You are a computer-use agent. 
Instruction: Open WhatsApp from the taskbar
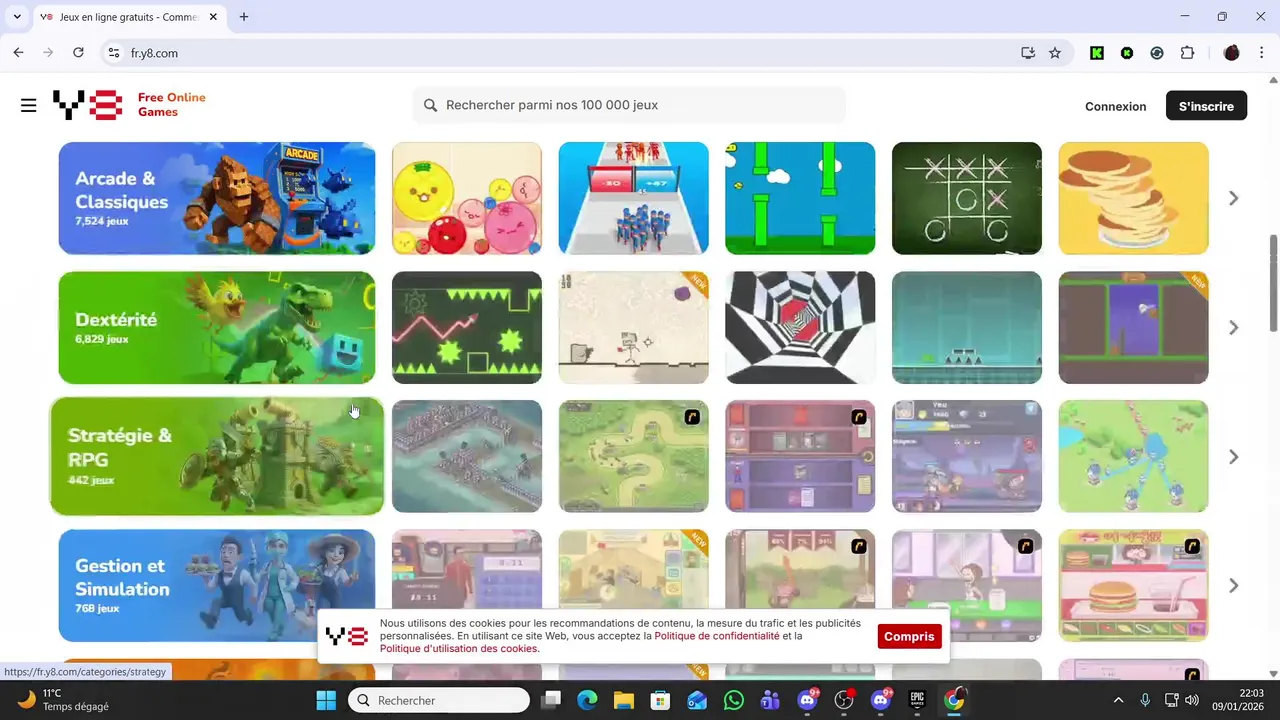pos(734,700)
